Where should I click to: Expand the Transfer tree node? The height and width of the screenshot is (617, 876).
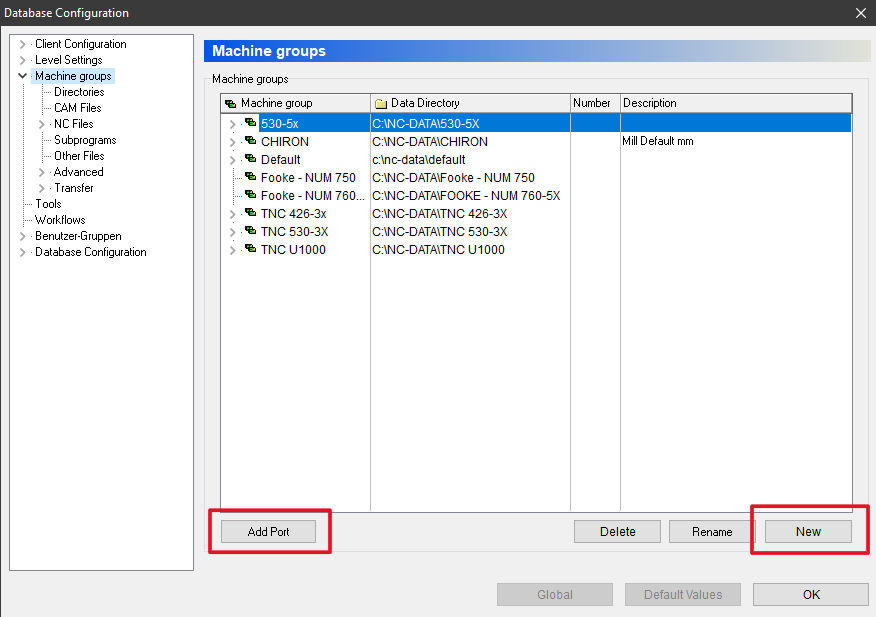coord(41,188)
